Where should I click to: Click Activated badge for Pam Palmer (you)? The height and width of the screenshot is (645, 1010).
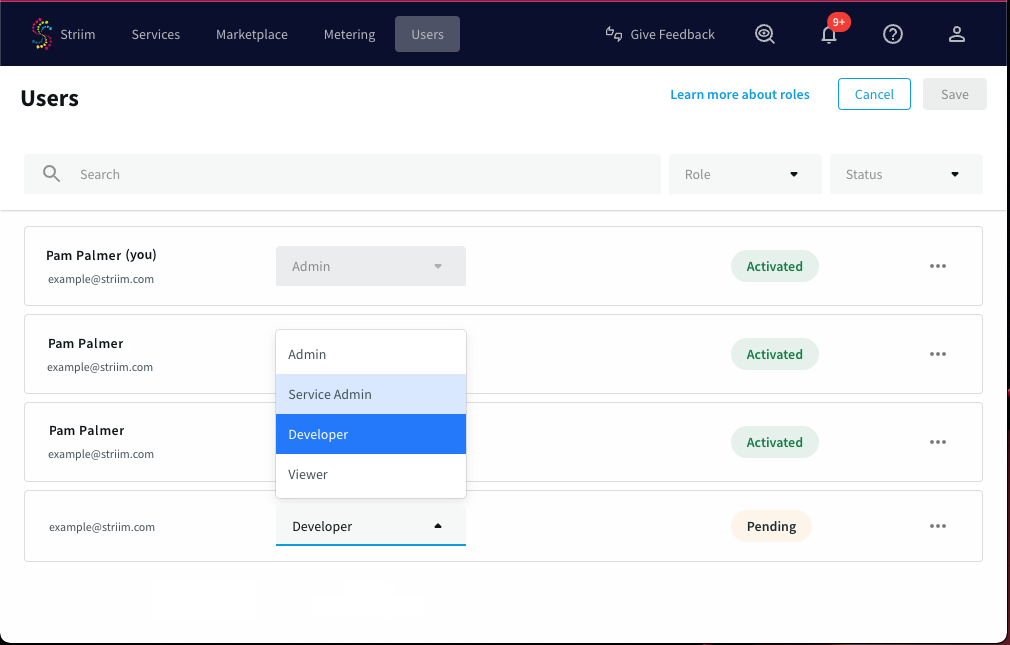click(775, 266)
